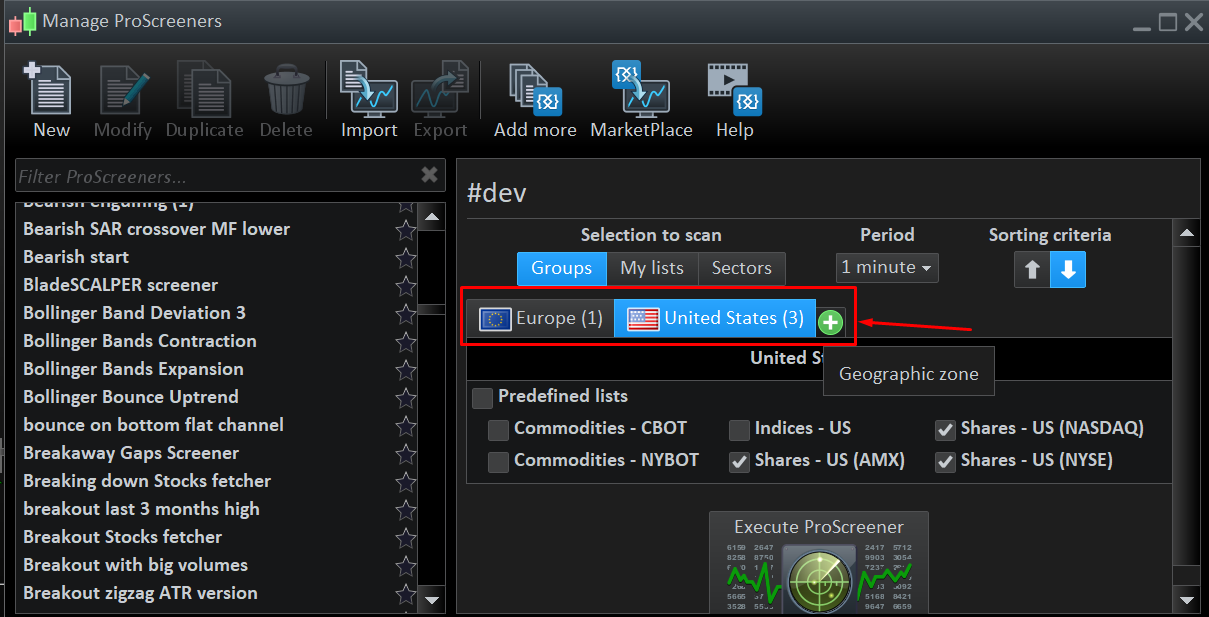This screenshot has width=1209, height=617.
Task: Select Breakout Stocks fetcher
Action: 122,537
